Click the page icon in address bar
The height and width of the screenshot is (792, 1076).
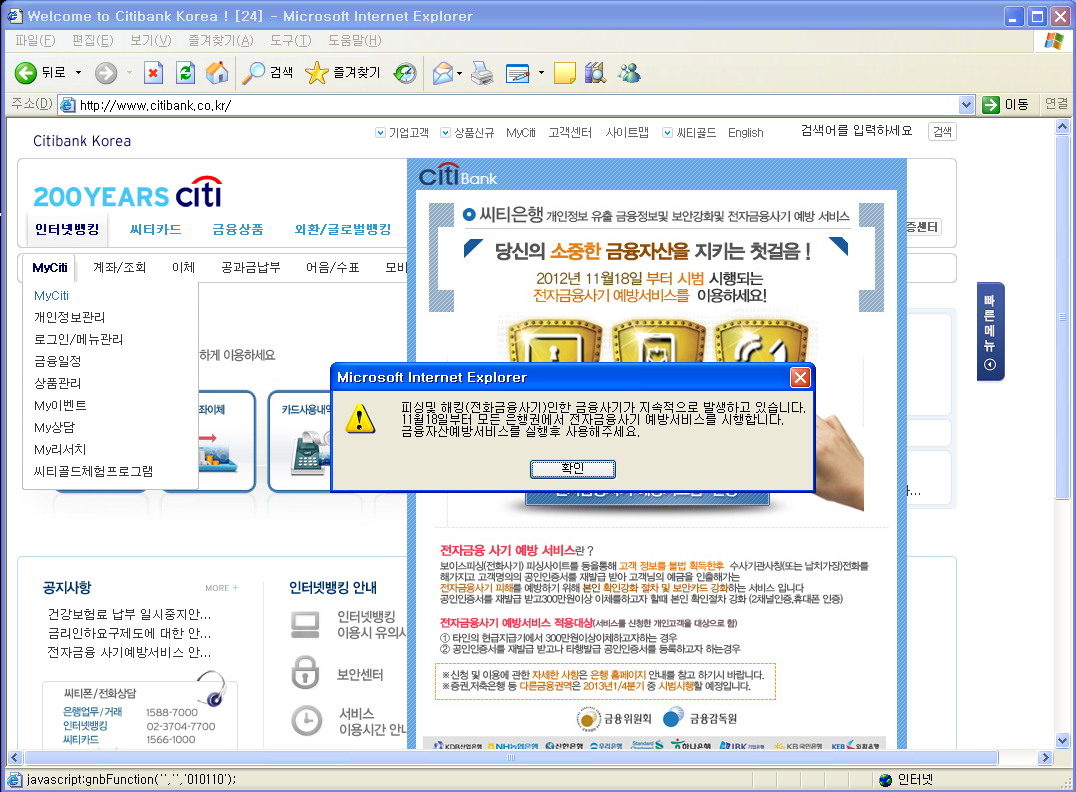point(67,105)
